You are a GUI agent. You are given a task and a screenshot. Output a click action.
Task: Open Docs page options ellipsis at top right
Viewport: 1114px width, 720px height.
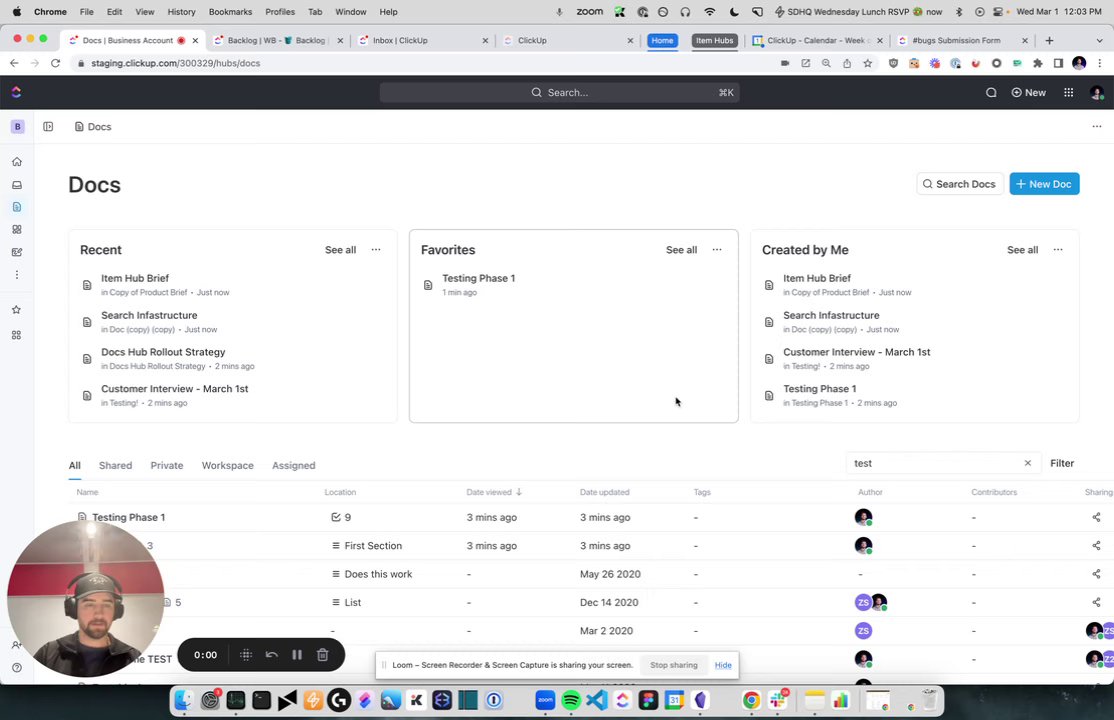click(x=1097, y=127)
